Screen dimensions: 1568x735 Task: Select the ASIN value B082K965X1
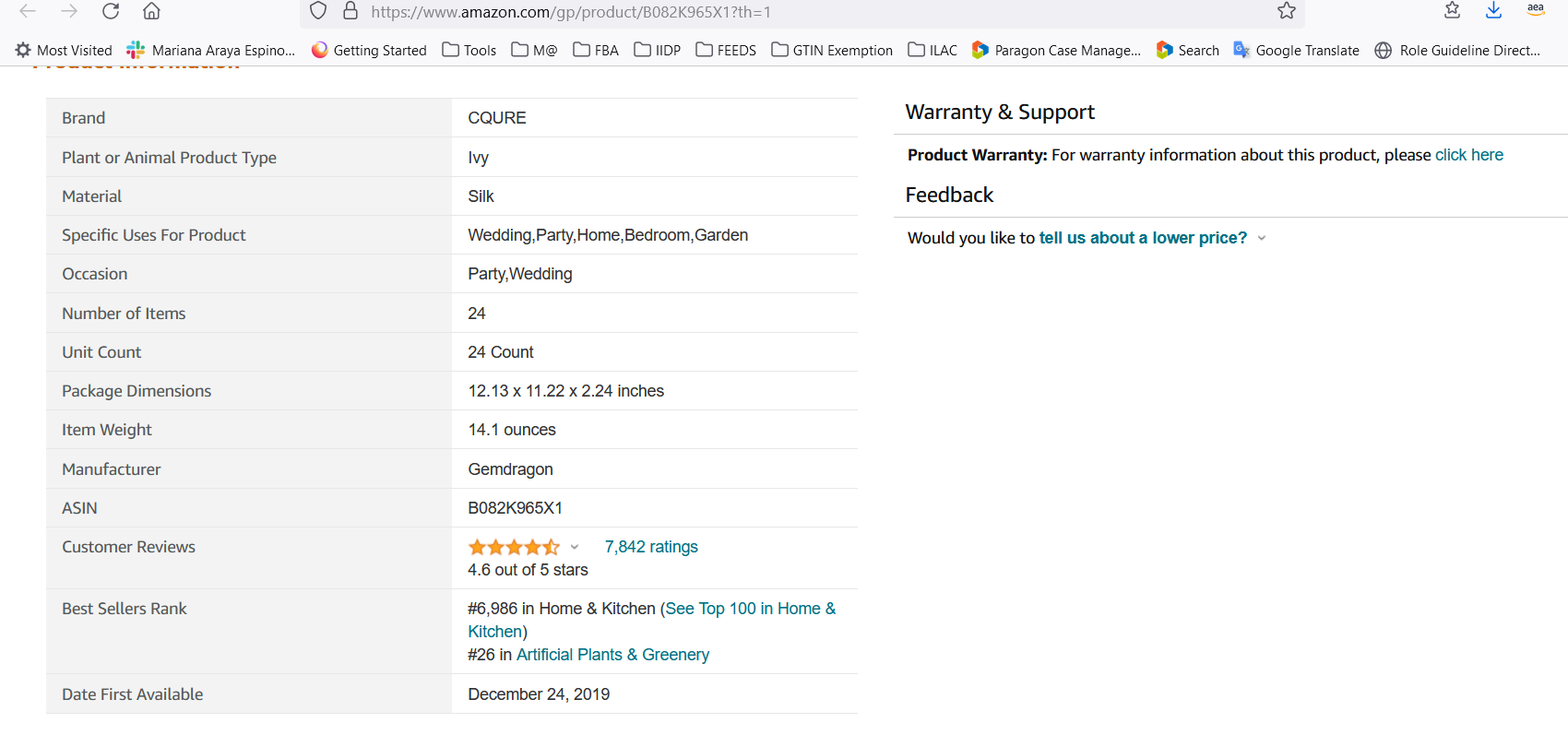(515, 508)
